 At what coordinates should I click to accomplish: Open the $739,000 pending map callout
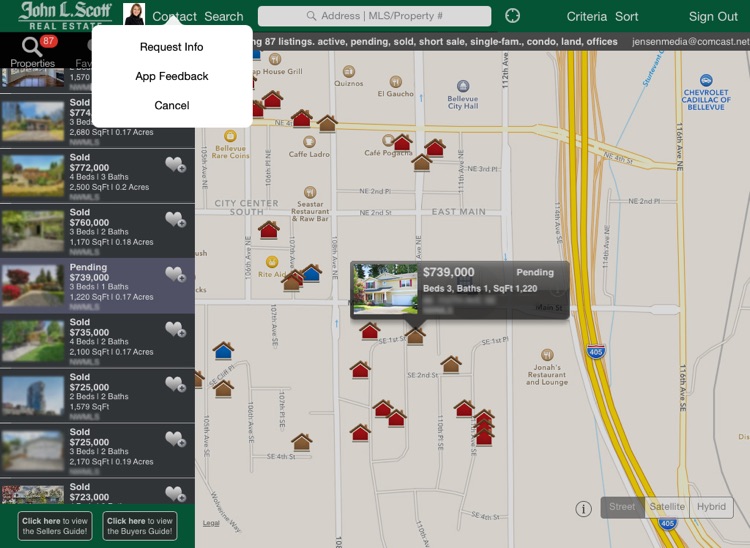click(460, 290)
